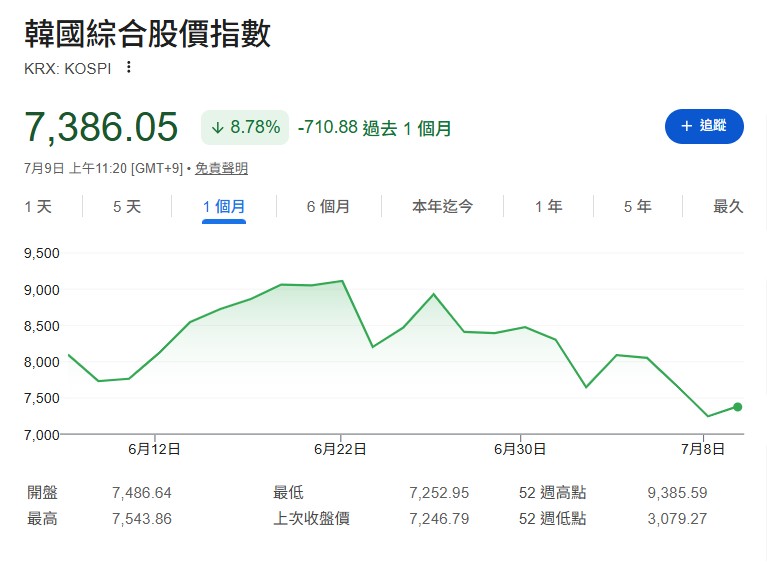Click the 6月22日 x-axis label
This screenshot has height=564, width=767.
coord(340,449)
